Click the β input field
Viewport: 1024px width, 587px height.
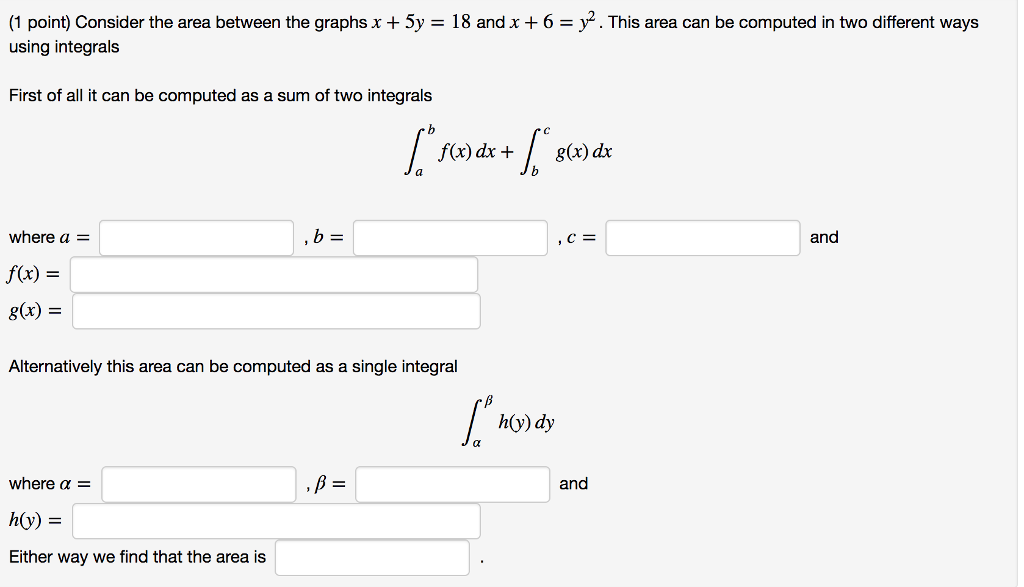click(x=450, y=484)
